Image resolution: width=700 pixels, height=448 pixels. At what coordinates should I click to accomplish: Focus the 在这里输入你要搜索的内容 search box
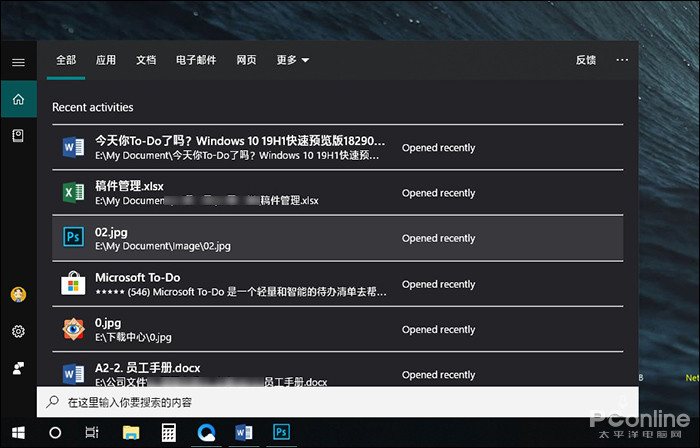[338, 402]
